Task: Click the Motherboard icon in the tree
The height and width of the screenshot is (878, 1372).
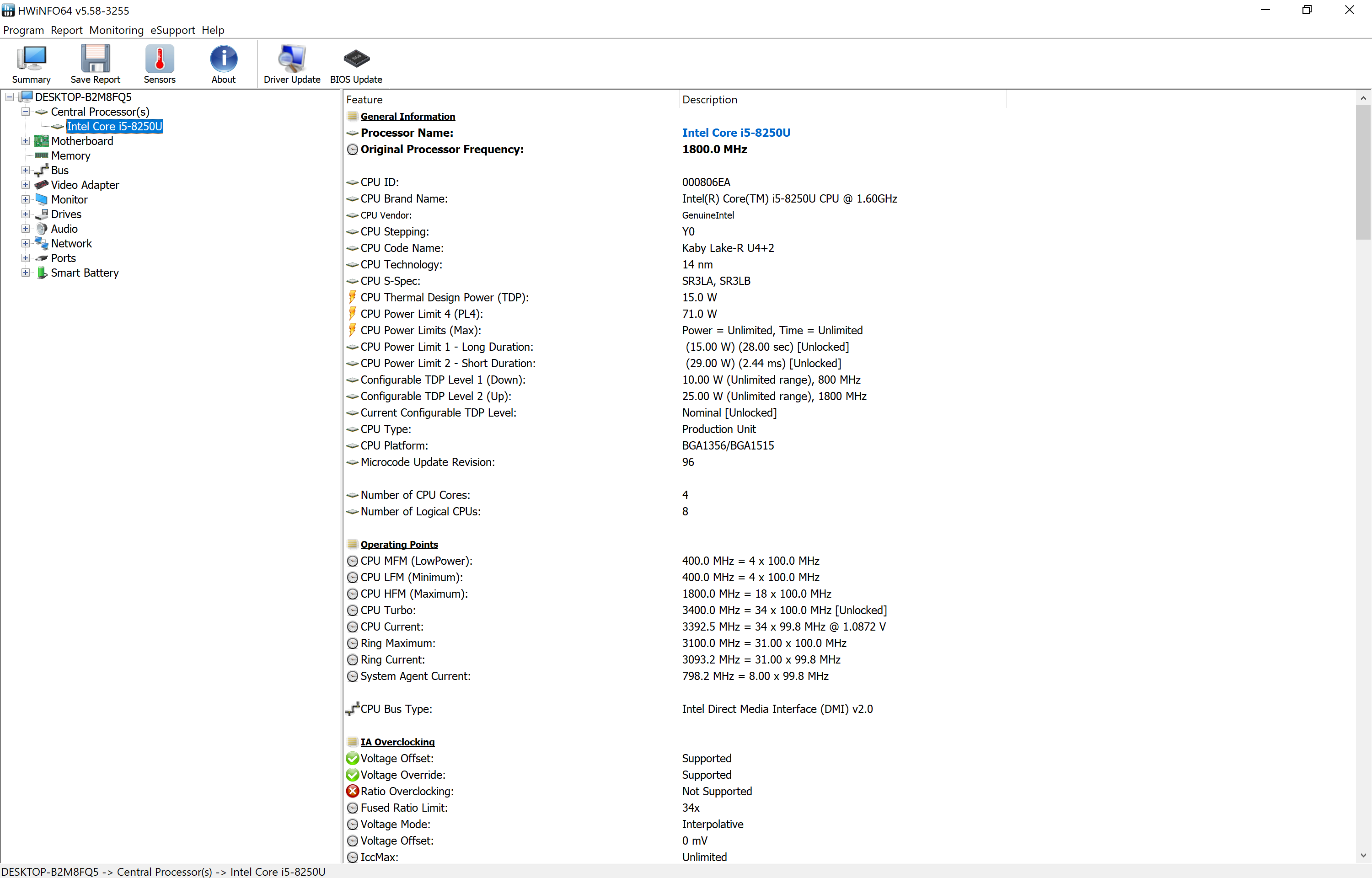Action: (42, 141)
